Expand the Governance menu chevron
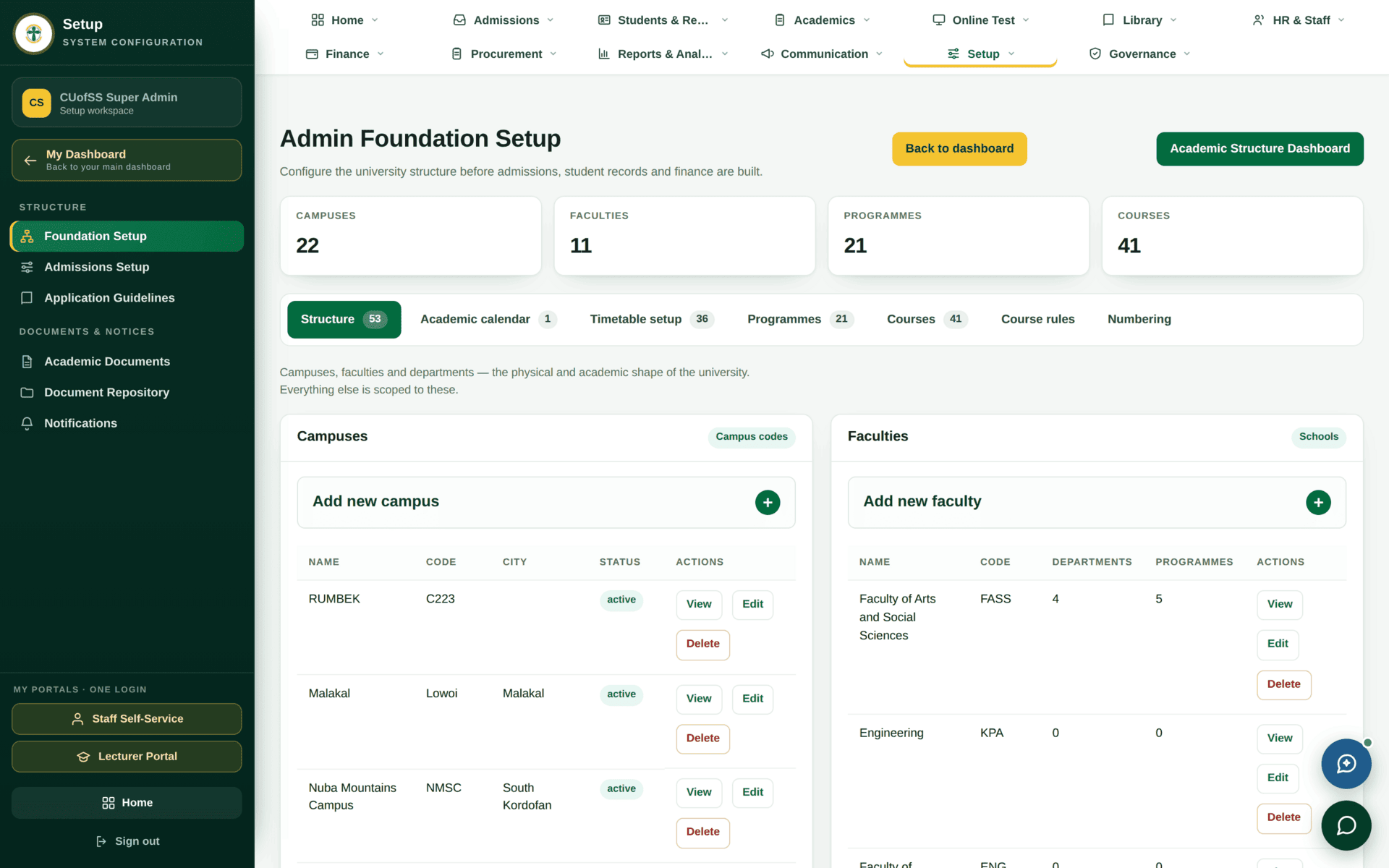 click(x=1187, y=54)
